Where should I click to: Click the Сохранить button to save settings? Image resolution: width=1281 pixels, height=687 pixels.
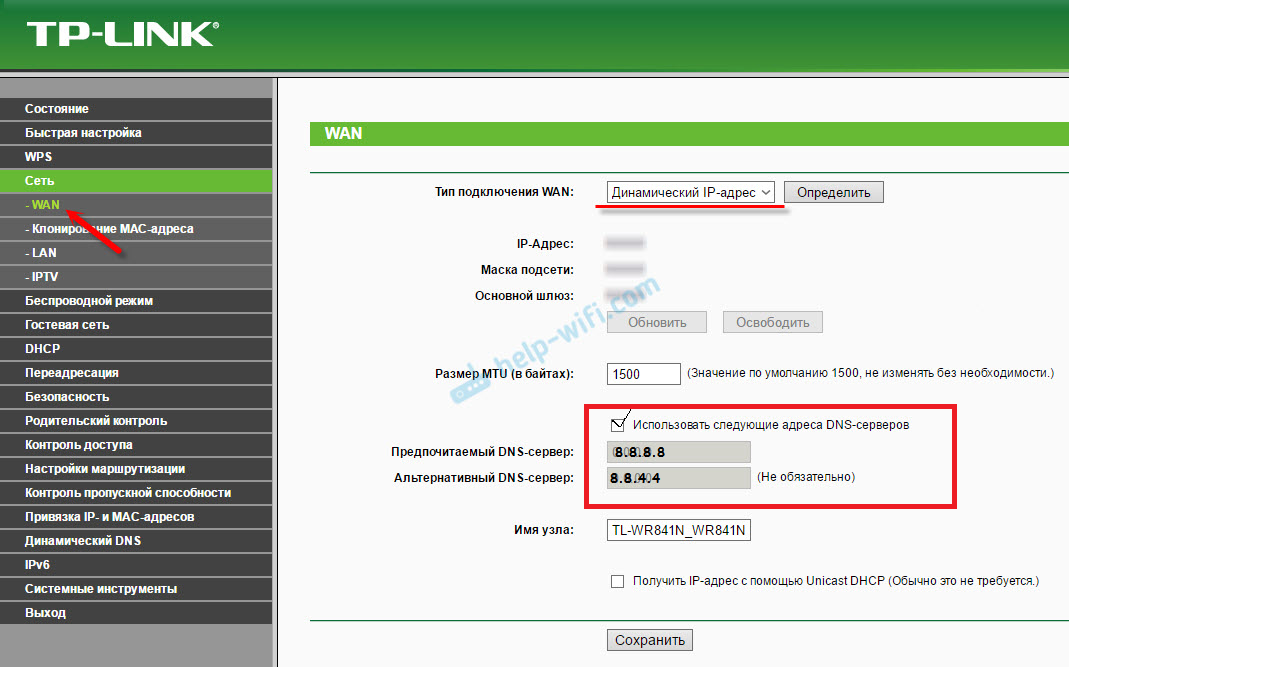(x=649, y=639)
